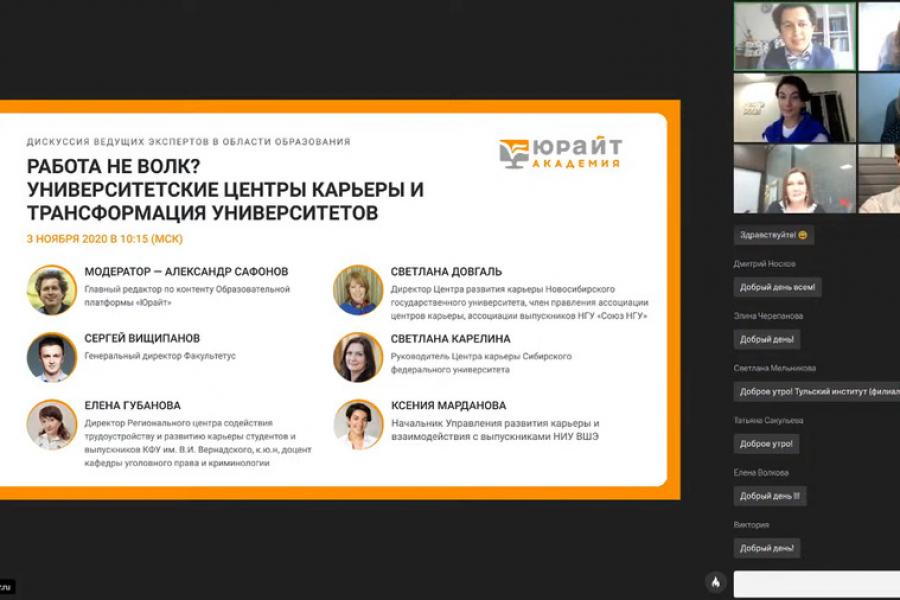Select video tile of person in blue vest
Image resolution: width=900 pixels, height=600 pixels.
794,108
